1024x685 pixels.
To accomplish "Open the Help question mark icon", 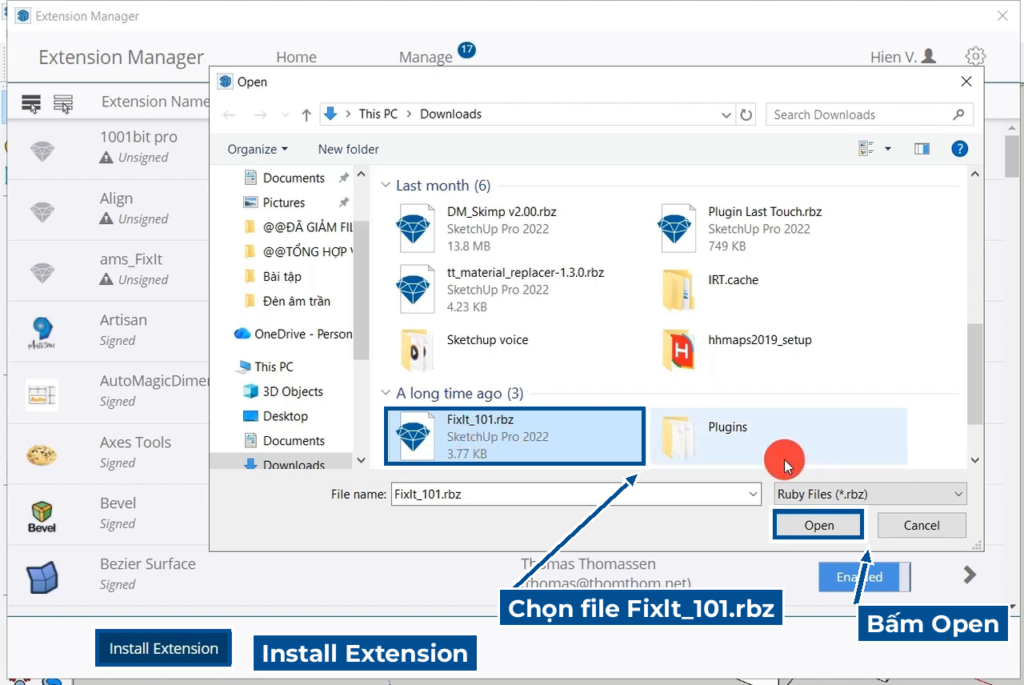I will [959, 149].
